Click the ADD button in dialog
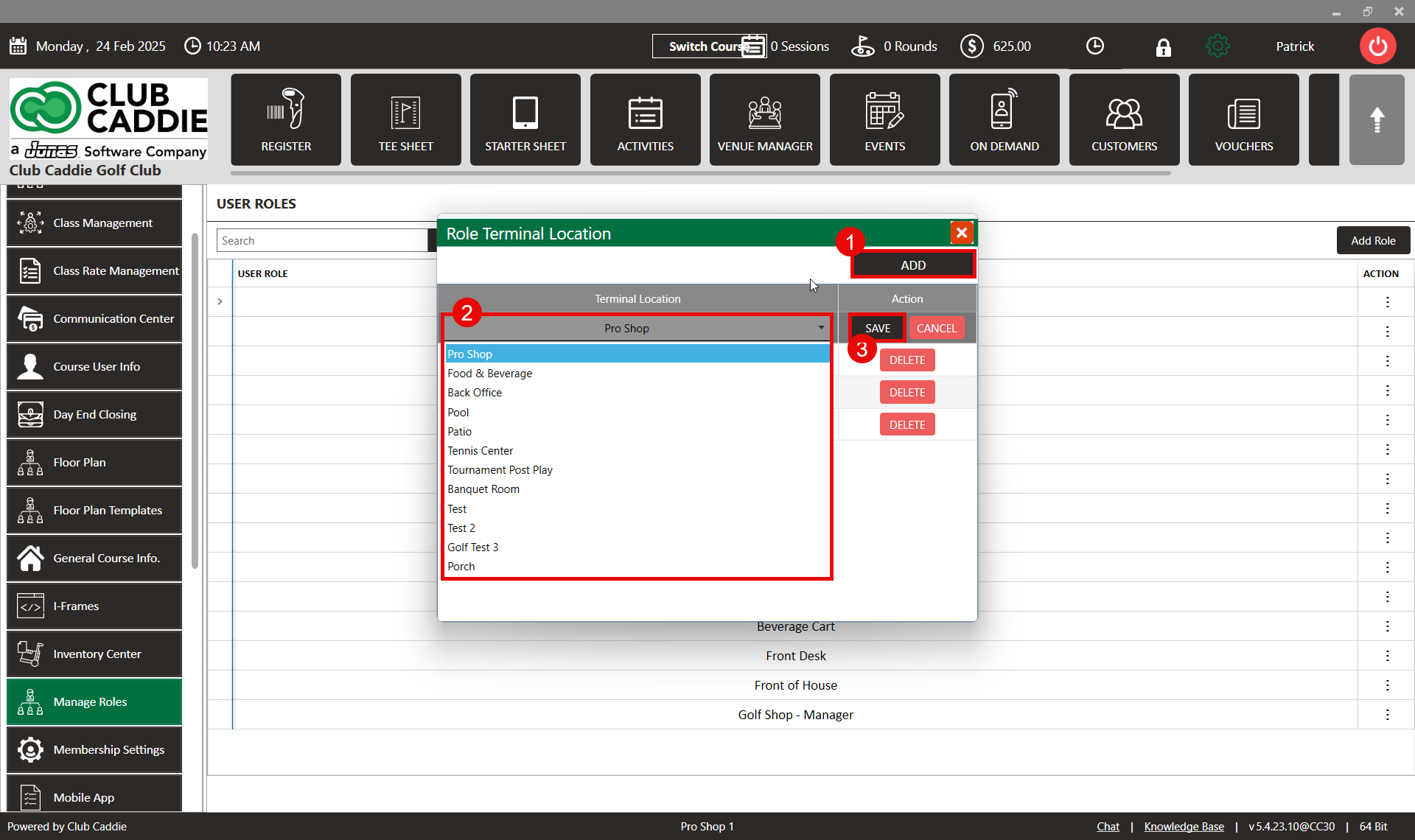 coord(913,265)
